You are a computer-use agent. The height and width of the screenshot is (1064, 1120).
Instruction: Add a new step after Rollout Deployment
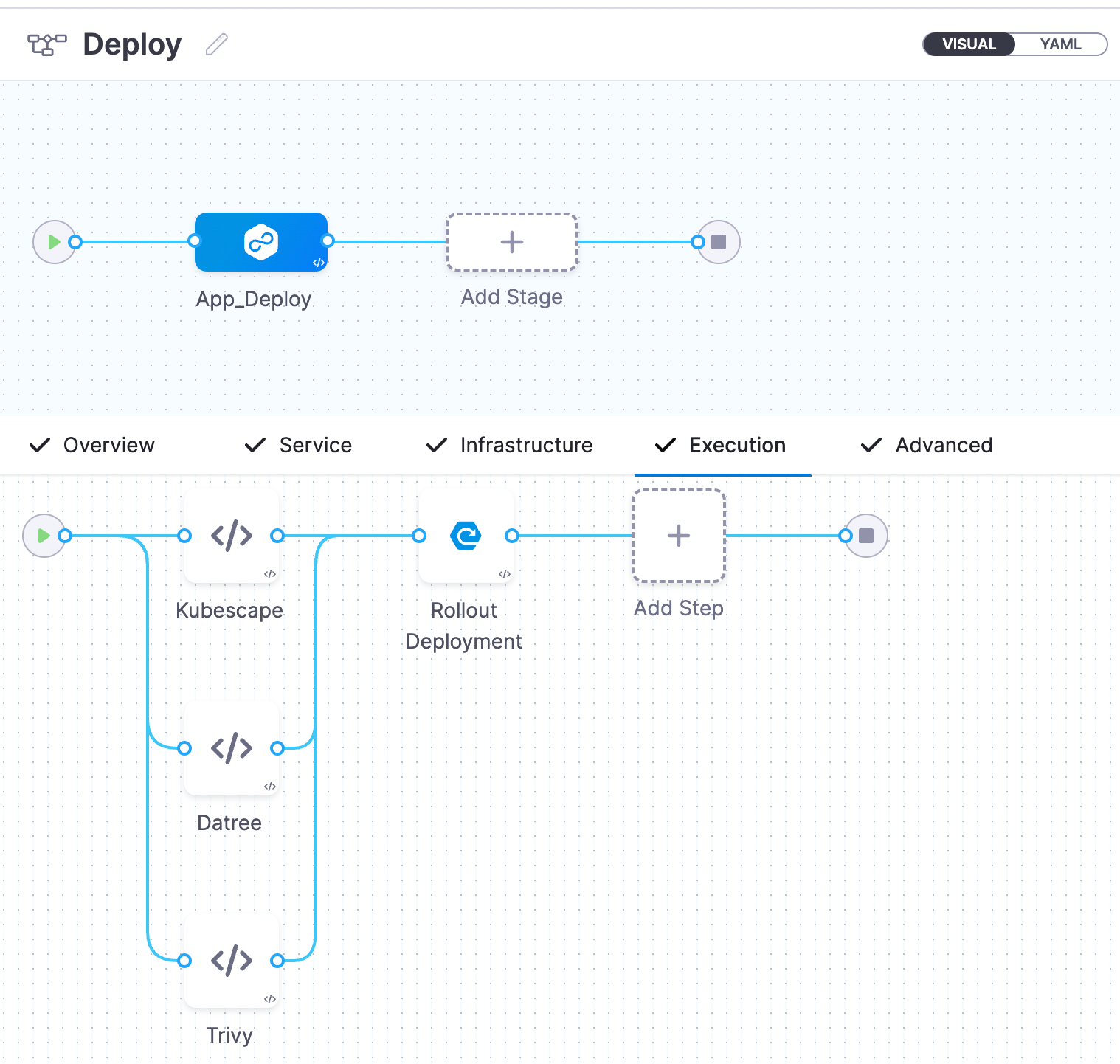(x=679, y=536)
